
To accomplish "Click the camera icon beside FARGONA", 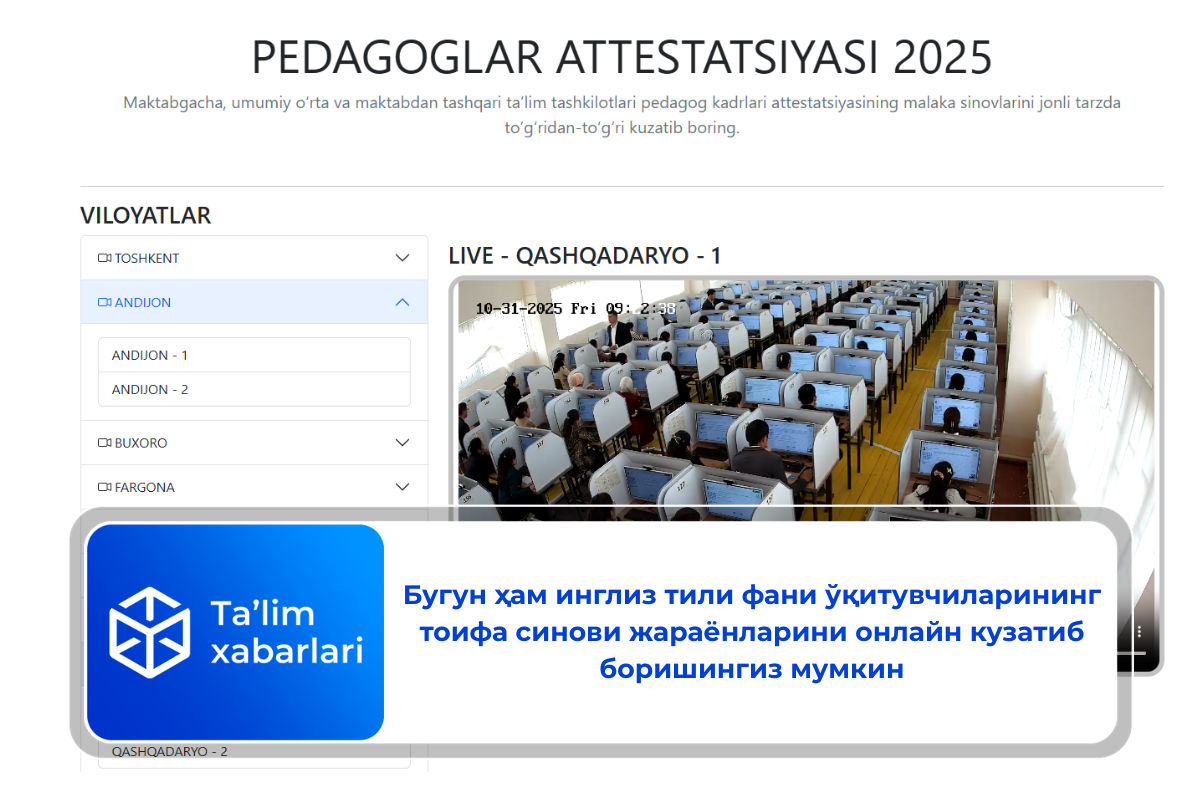I will click(x=105, y=487).
